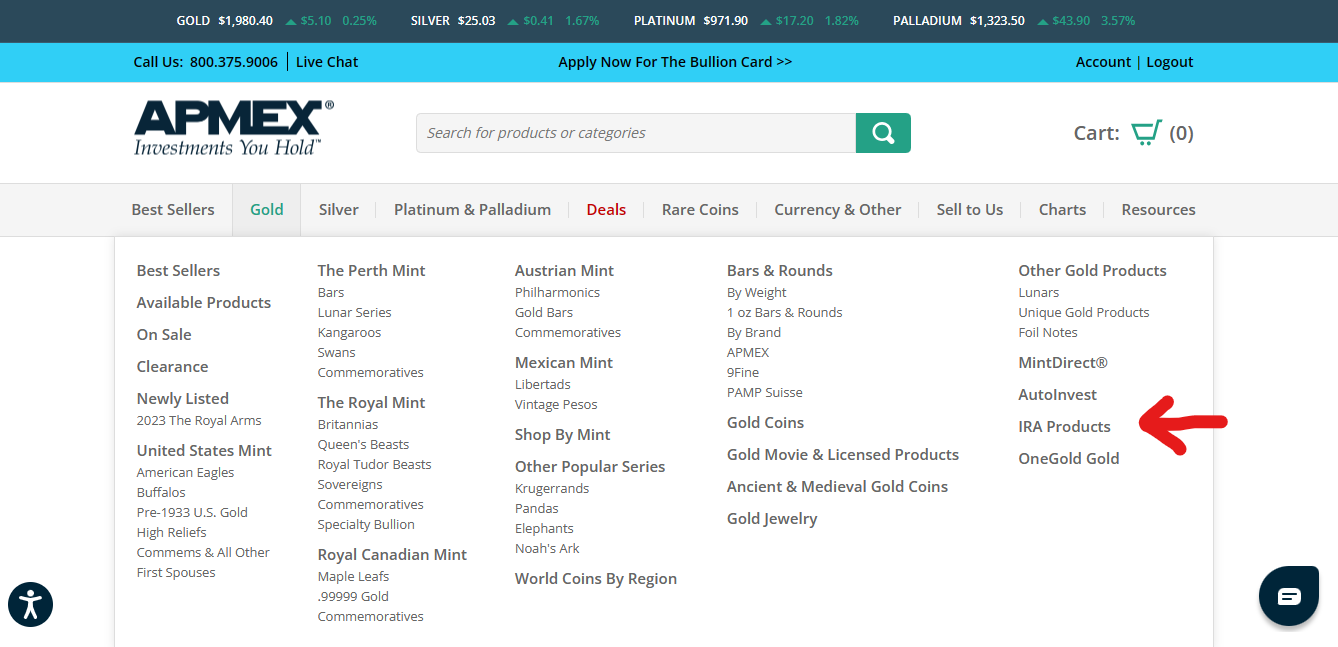Open the Resources menu item

(1158, 210)
